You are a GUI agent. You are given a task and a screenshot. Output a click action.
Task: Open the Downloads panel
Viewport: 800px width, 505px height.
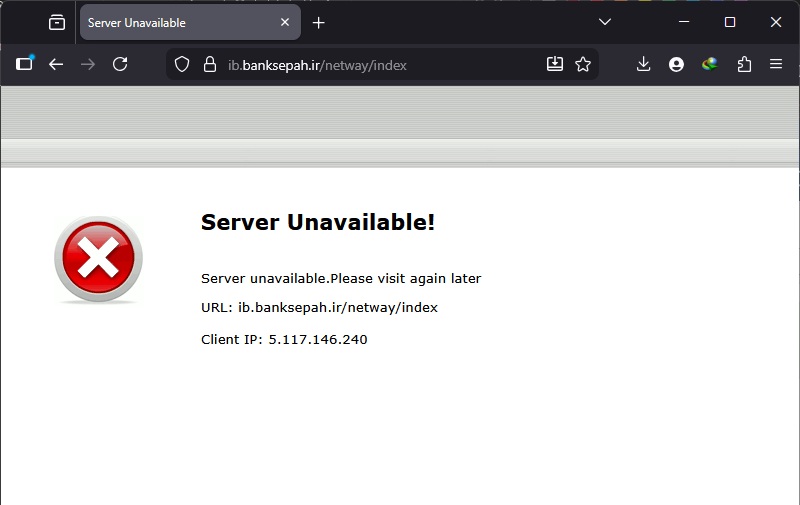(x=643, y=64)
